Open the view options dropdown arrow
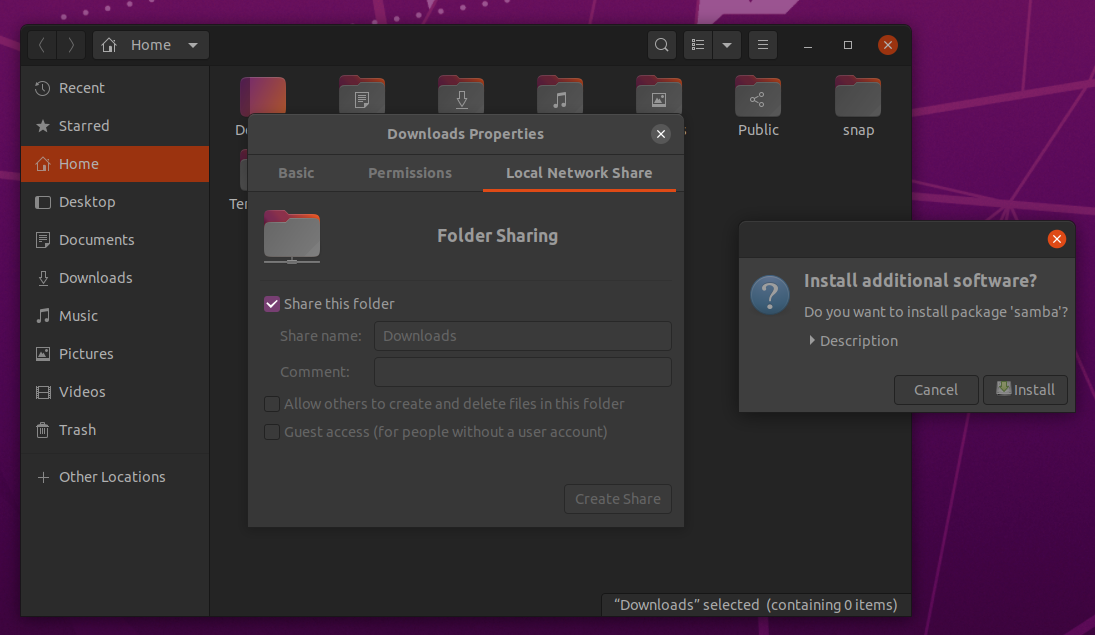This screenshot has width=1095, height=635. [727, 45]
